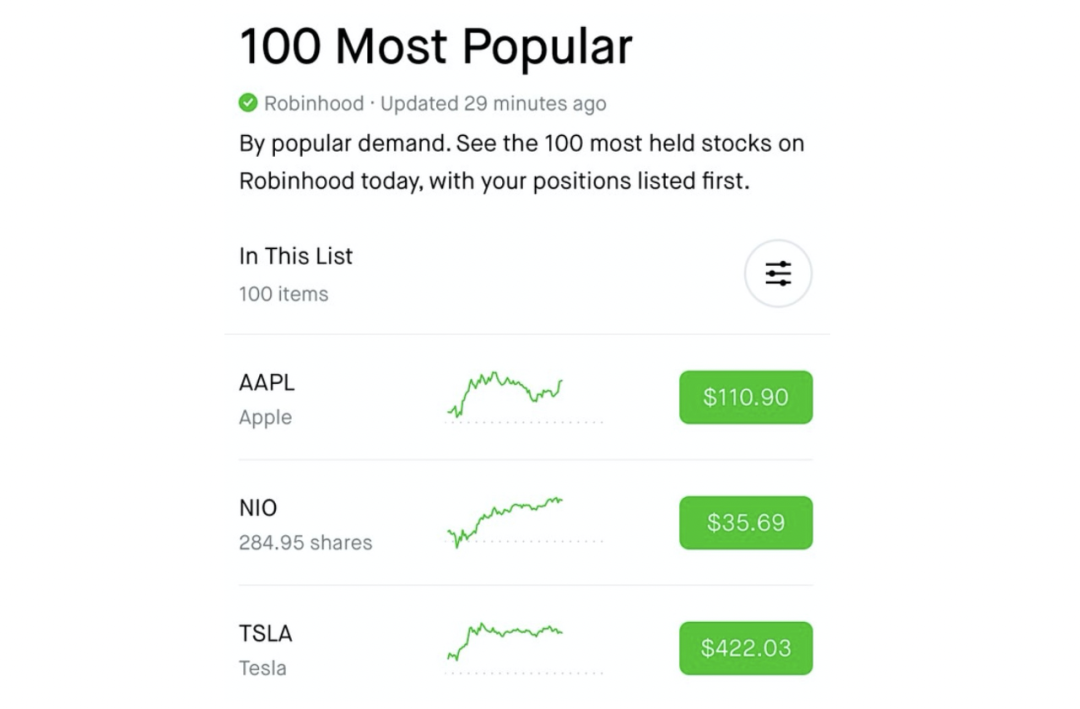The image size is (1080, 709).
Task: Click the $422.03 price button for TSLA
Action: (x=745, y=648)
